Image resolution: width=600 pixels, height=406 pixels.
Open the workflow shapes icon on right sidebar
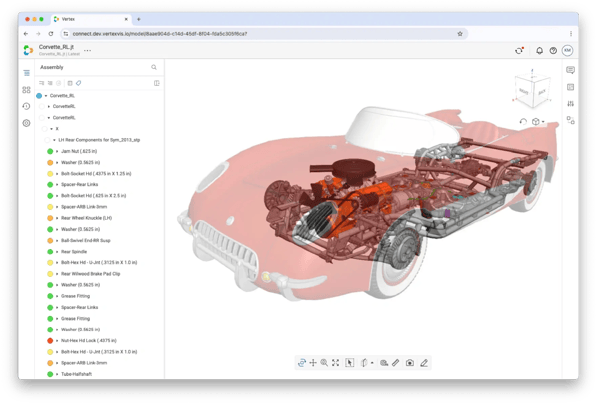571,120
